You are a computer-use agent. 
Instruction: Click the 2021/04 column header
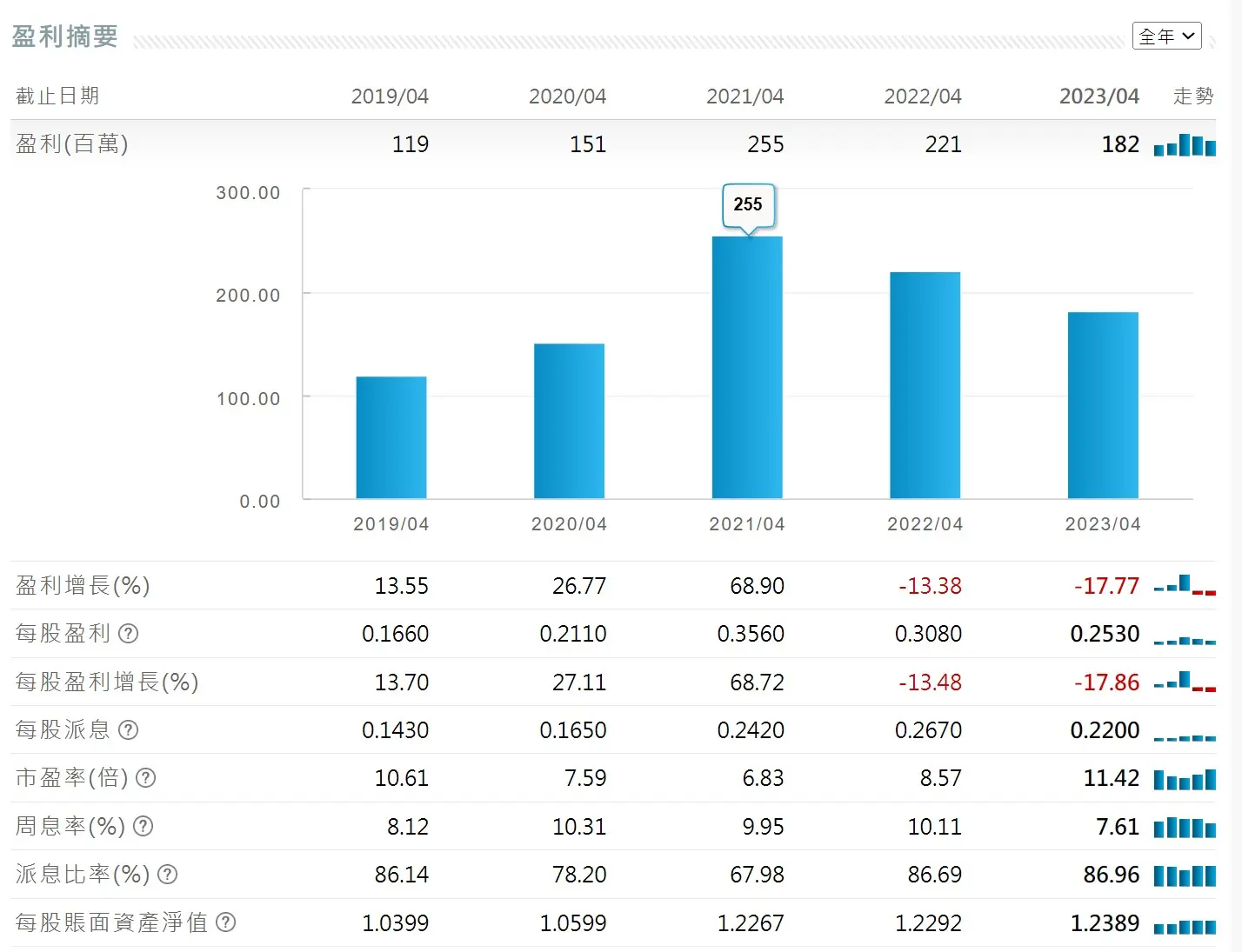(x=745, y=96)
